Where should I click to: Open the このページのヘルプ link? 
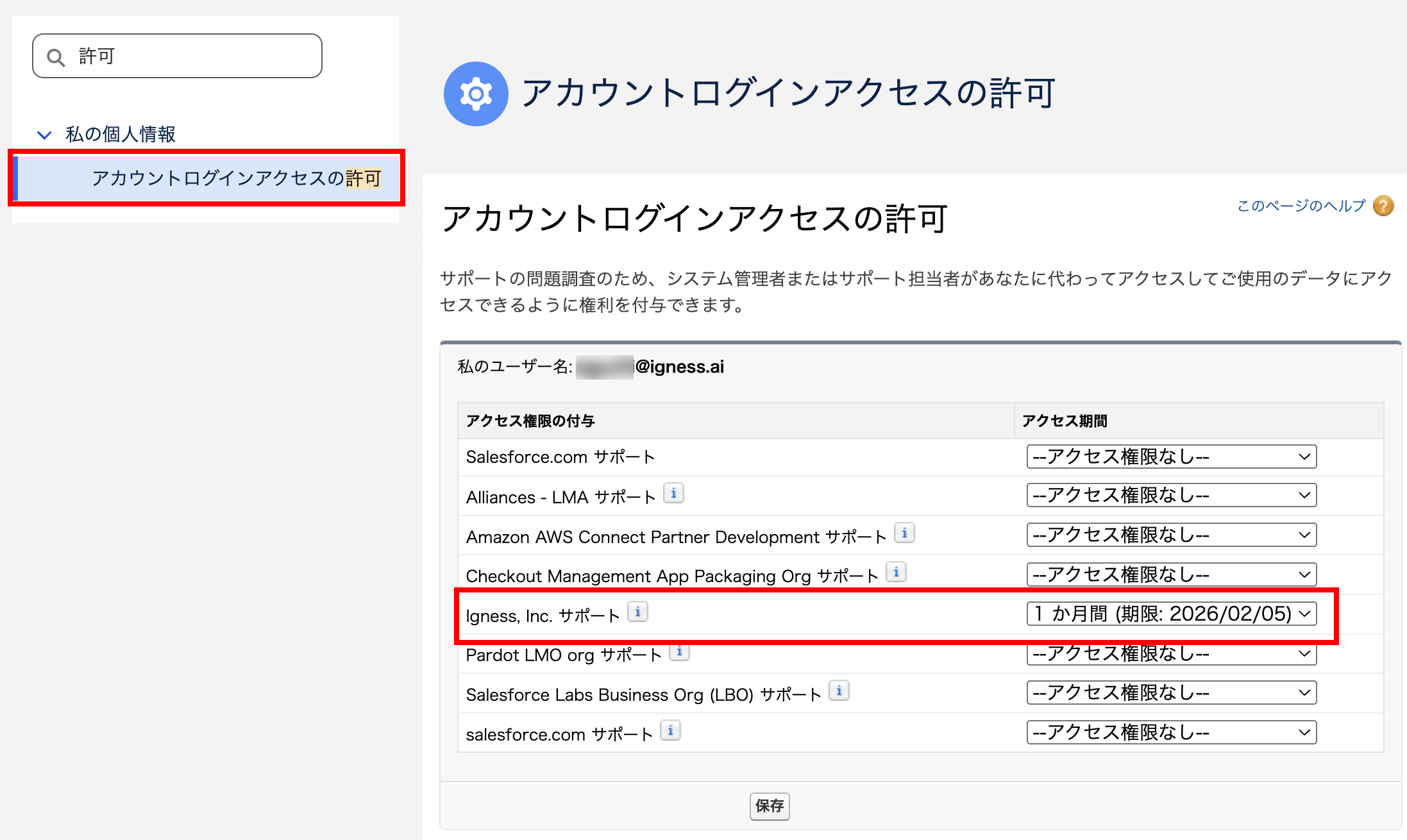pyautogui.click(x=1301, y=206)
